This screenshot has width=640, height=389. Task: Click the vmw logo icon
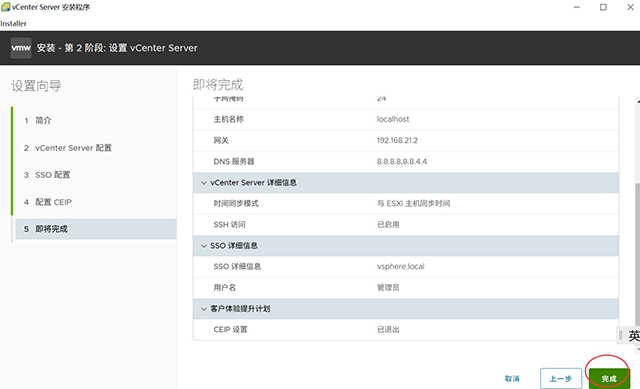click(x=21, y=48)
